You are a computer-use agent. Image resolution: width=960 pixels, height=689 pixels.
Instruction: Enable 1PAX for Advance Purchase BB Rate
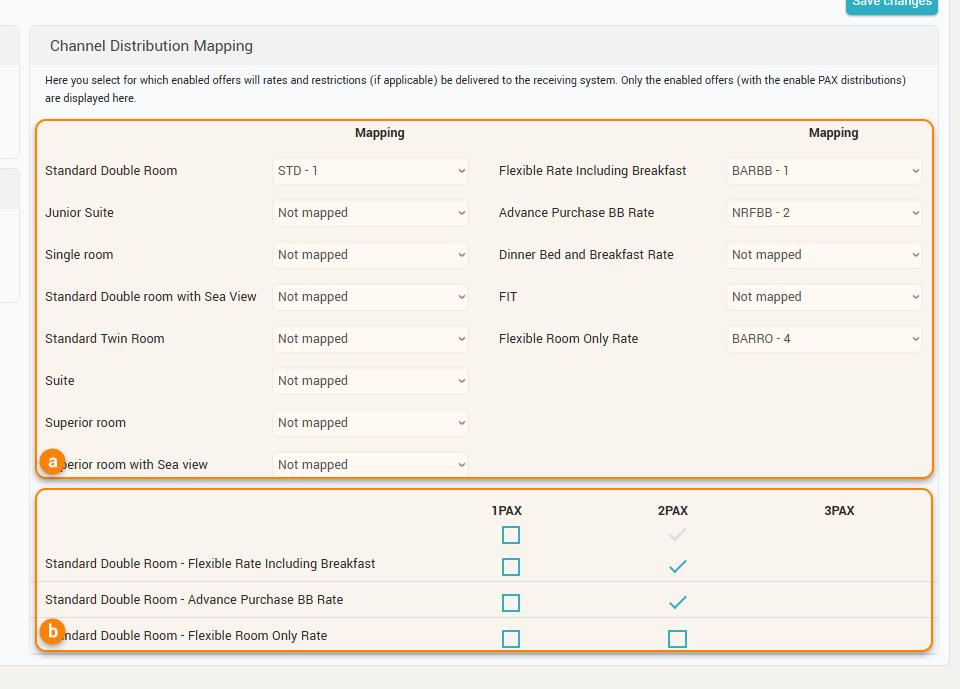(x=511, y=603)
